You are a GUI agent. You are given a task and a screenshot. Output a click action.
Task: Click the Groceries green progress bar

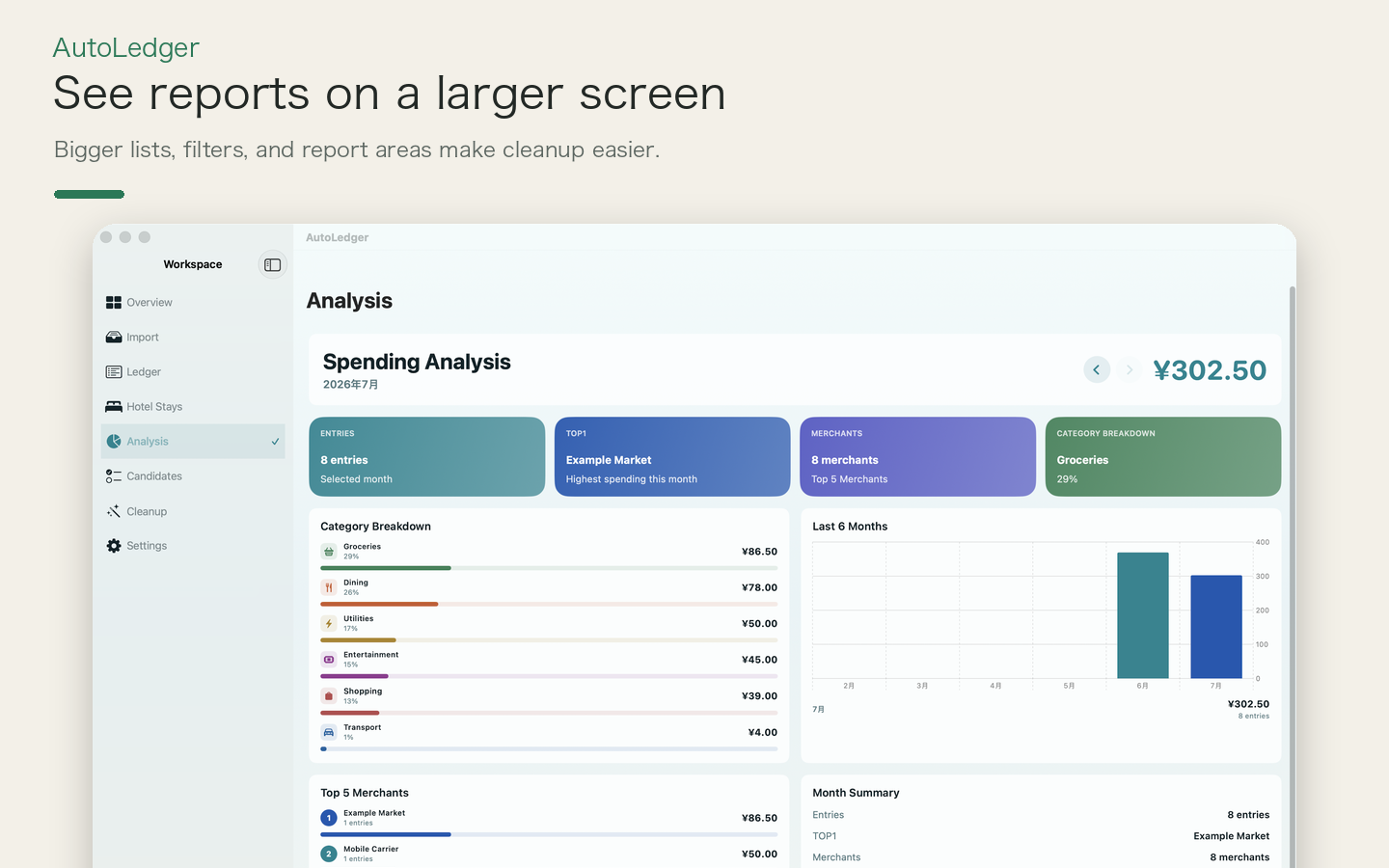point(386,568)
